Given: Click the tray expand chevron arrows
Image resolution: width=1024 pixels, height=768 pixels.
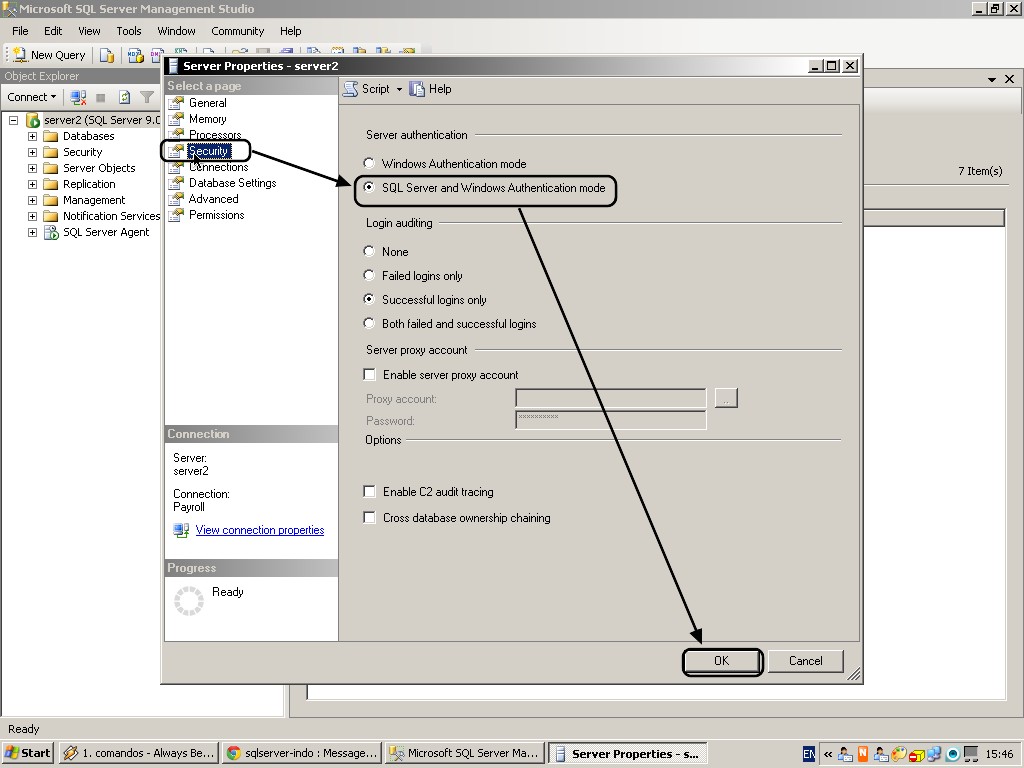Looking at the screenshot, I should coord(828,754).
